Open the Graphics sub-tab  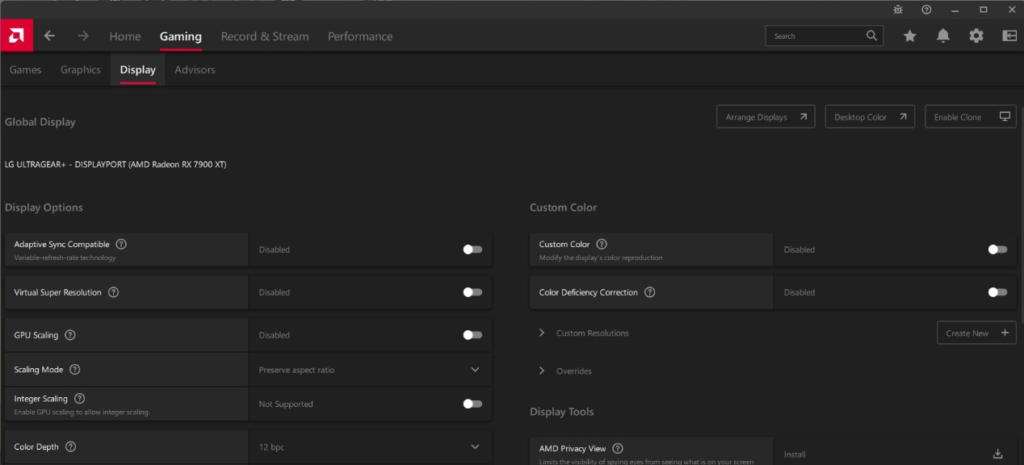point(80,70)
